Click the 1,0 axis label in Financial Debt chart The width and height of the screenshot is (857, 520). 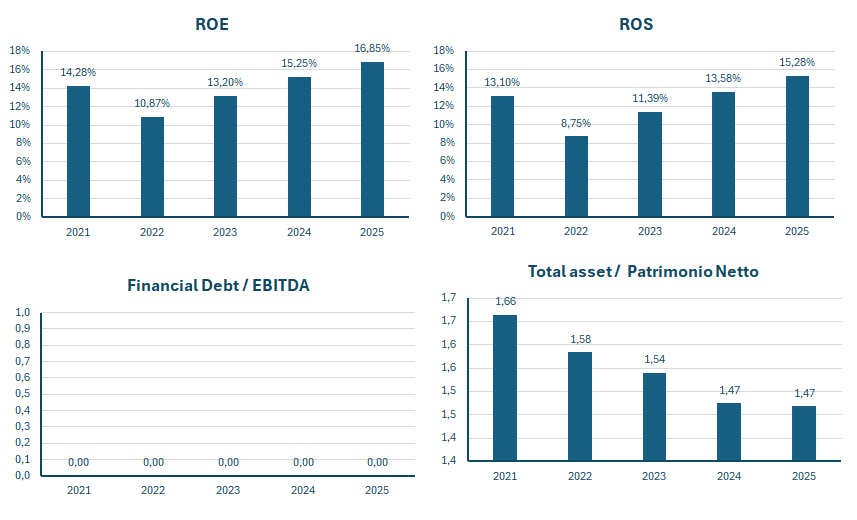tap(23, 312)
